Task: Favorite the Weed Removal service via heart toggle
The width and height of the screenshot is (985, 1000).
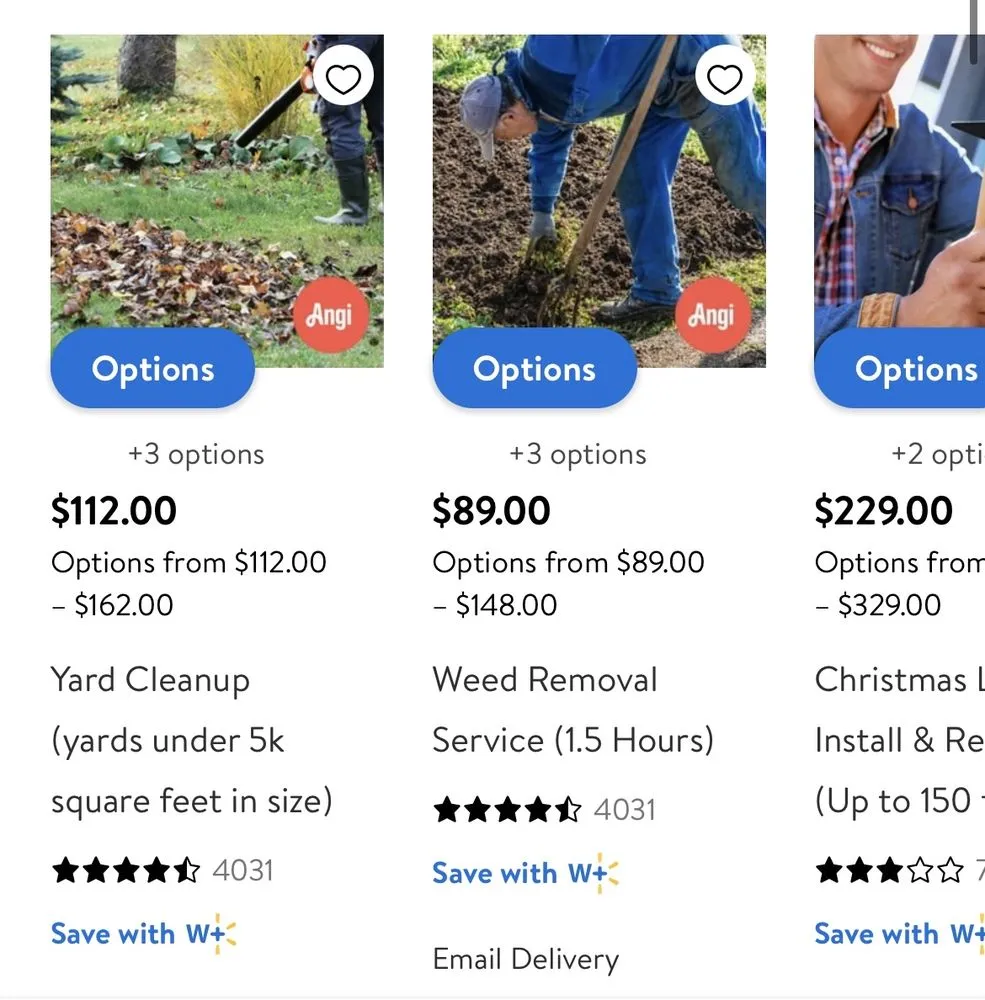Action: pyautogui.click(x=725, y=77)
